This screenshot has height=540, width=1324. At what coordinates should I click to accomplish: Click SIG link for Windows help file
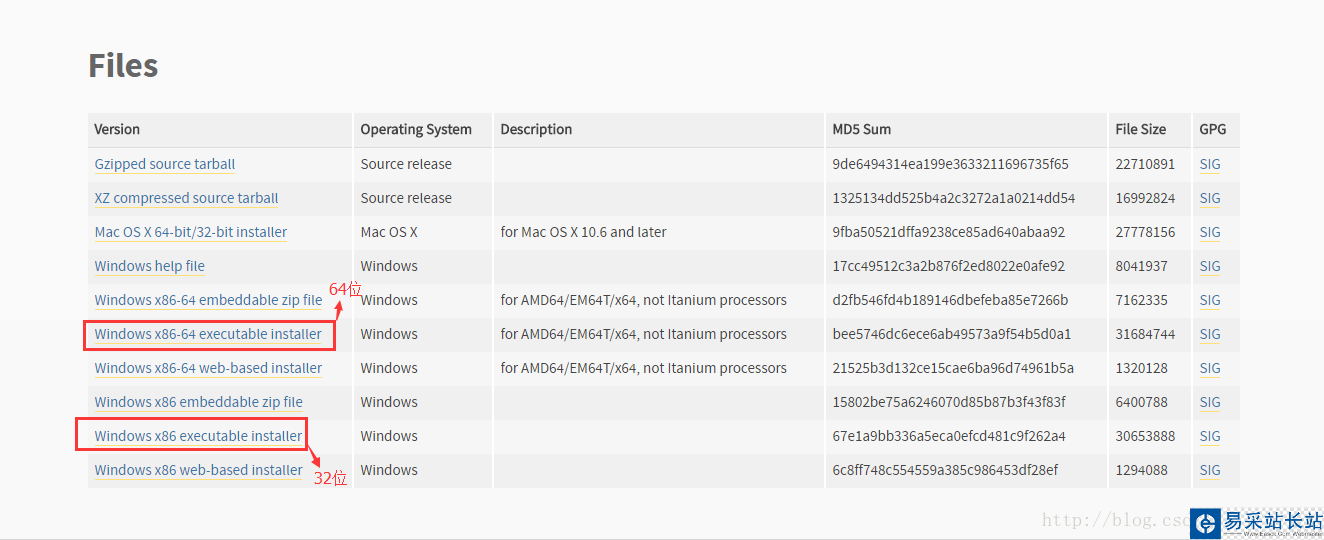tap(1210, 266)
